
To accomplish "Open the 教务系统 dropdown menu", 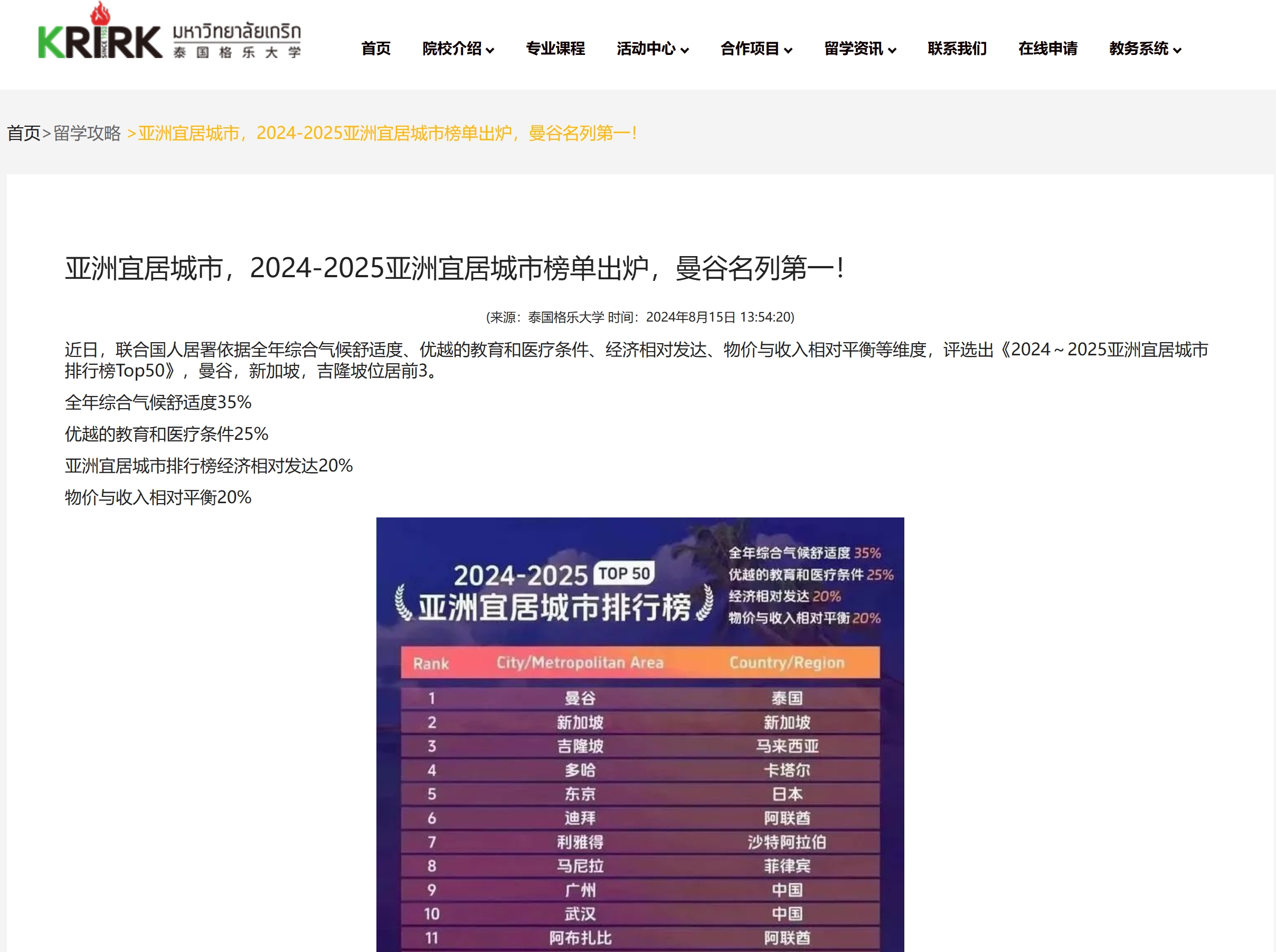I will click(x=1139, y=49).
